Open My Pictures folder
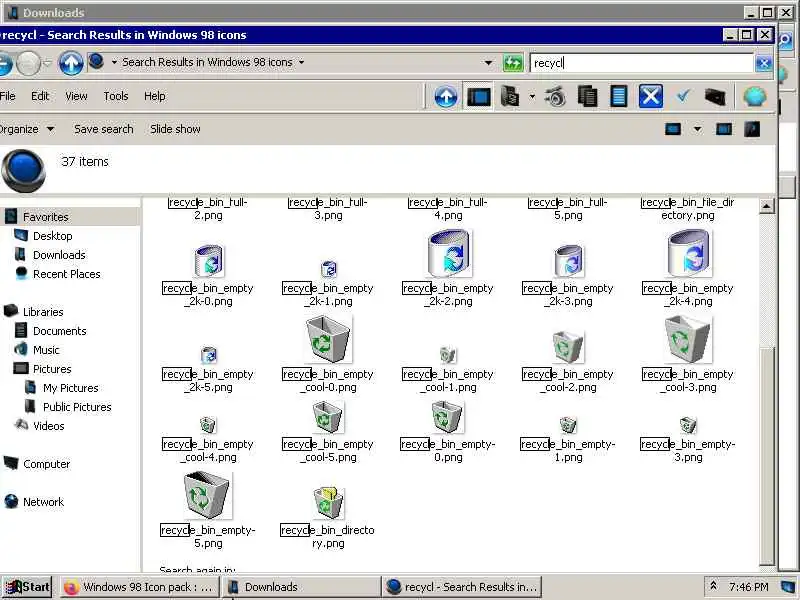Screen dimensions: 800x600 pyautogui.click(x=70, y=388)
